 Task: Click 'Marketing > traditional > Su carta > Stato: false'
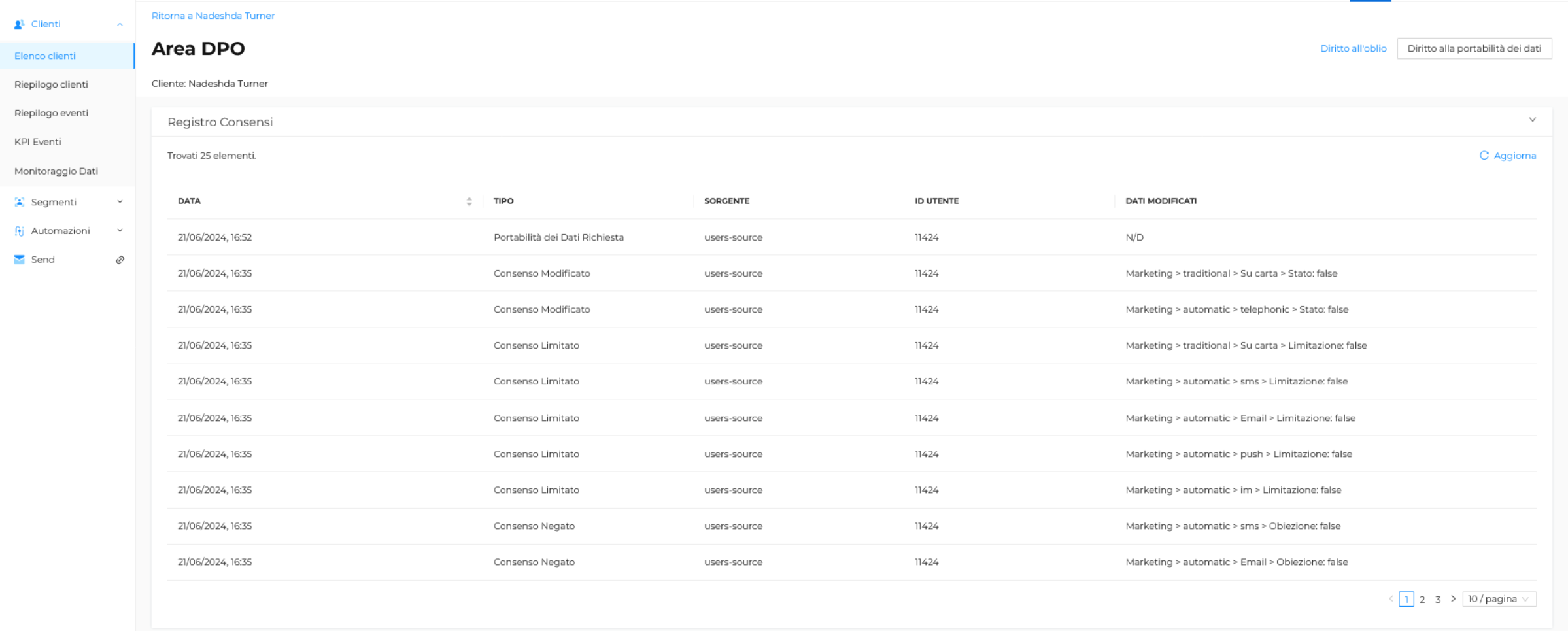(x=1231, y=273)
